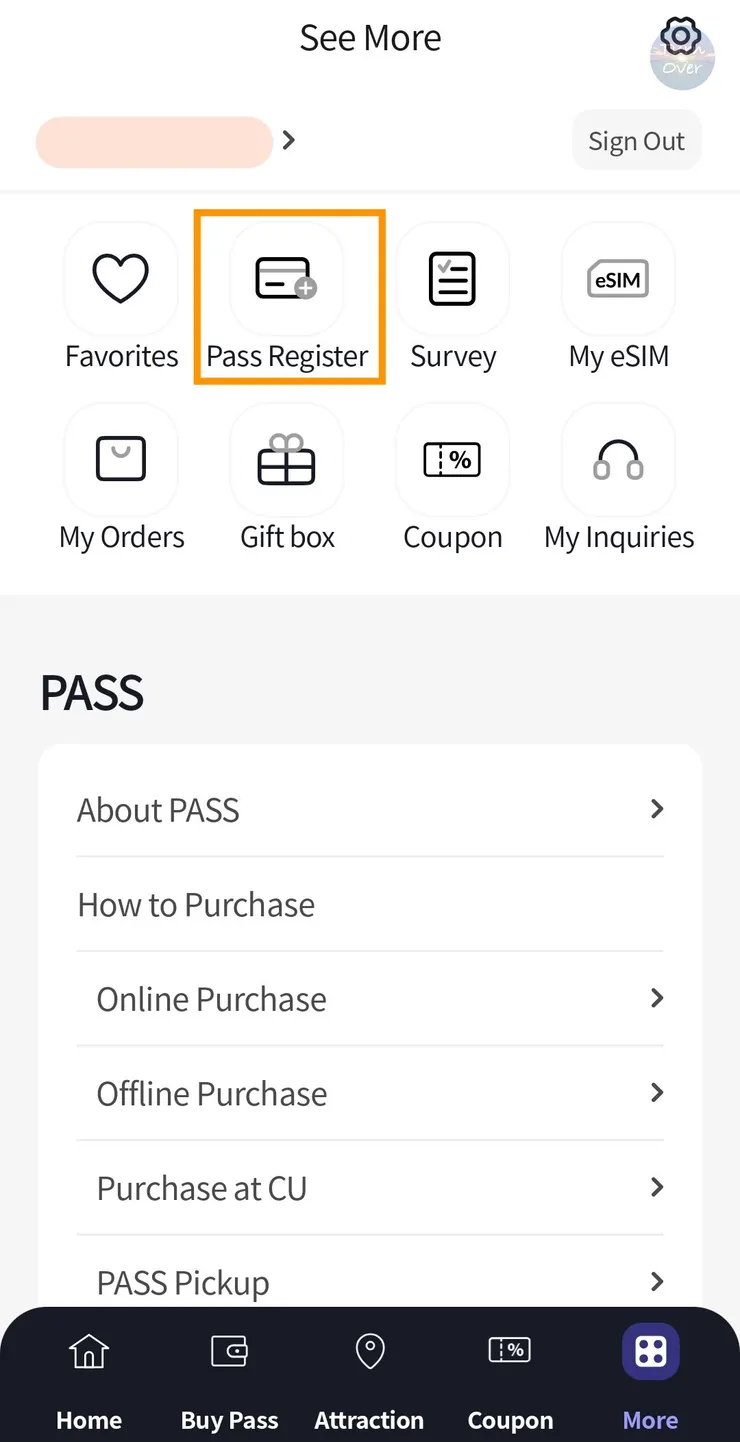This screenshot has width=740, height=1442.
Task: Expand the About PASS chevron
Action: [x=656, y=809]
